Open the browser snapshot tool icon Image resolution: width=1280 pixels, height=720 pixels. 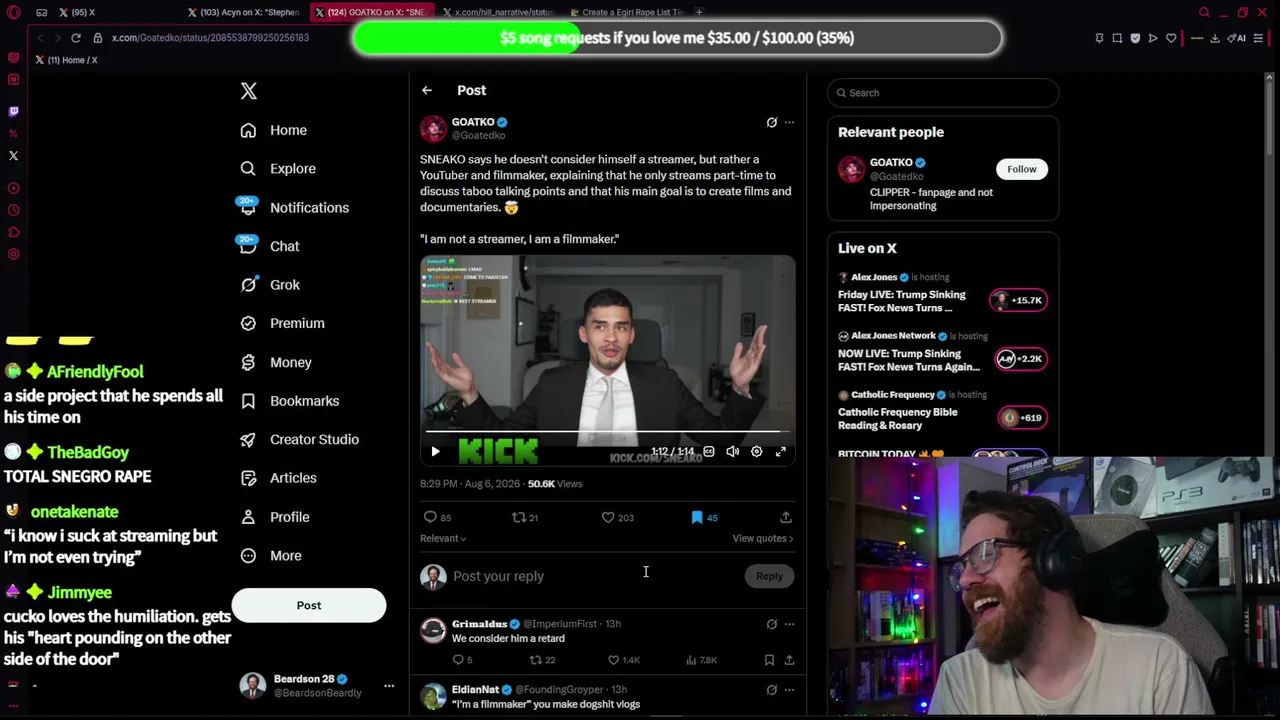pyautogui.click(x=1117, y=38)
